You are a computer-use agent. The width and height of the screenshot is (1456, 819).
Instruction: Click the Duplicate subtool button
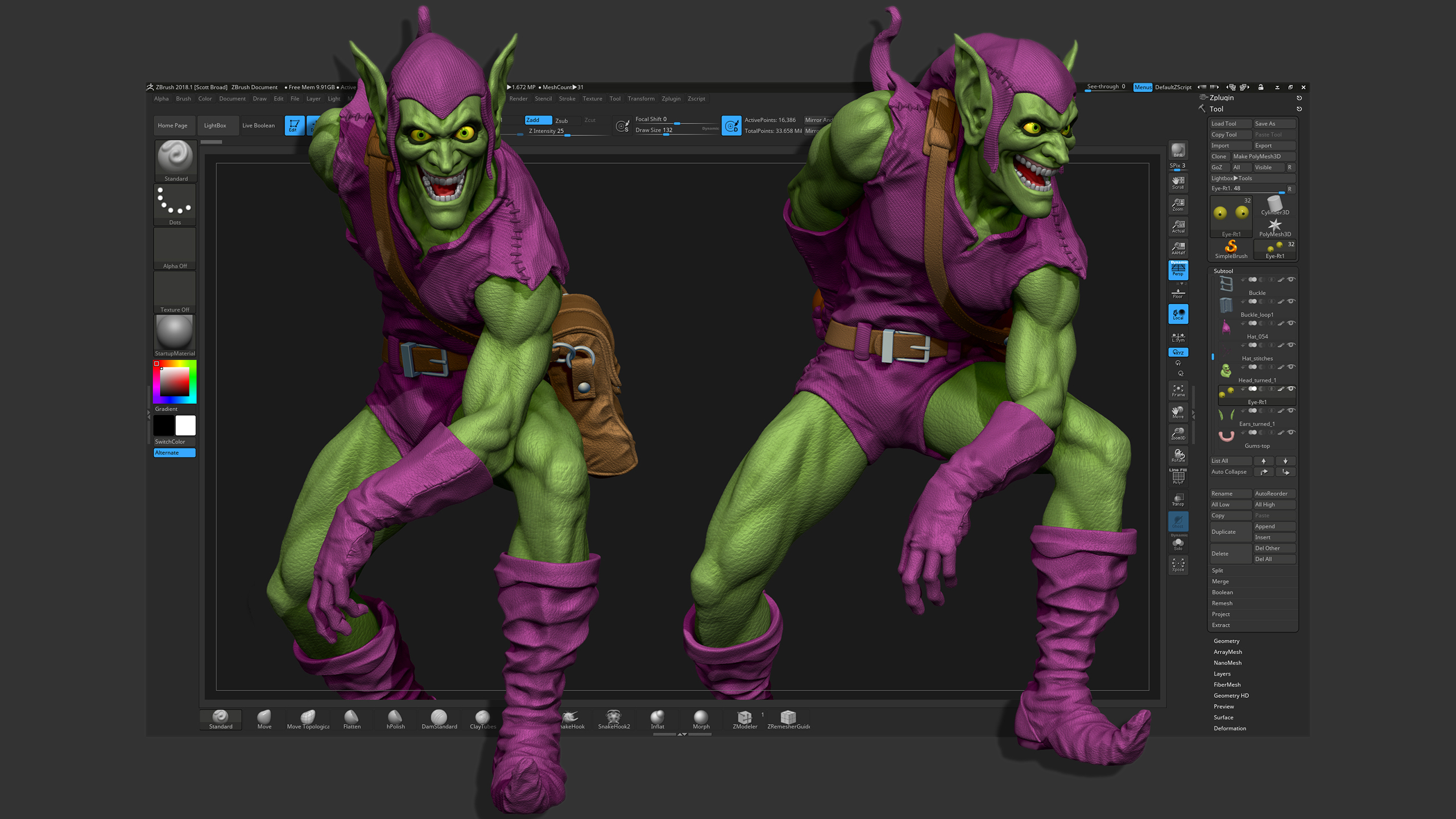coord(1230,532)
